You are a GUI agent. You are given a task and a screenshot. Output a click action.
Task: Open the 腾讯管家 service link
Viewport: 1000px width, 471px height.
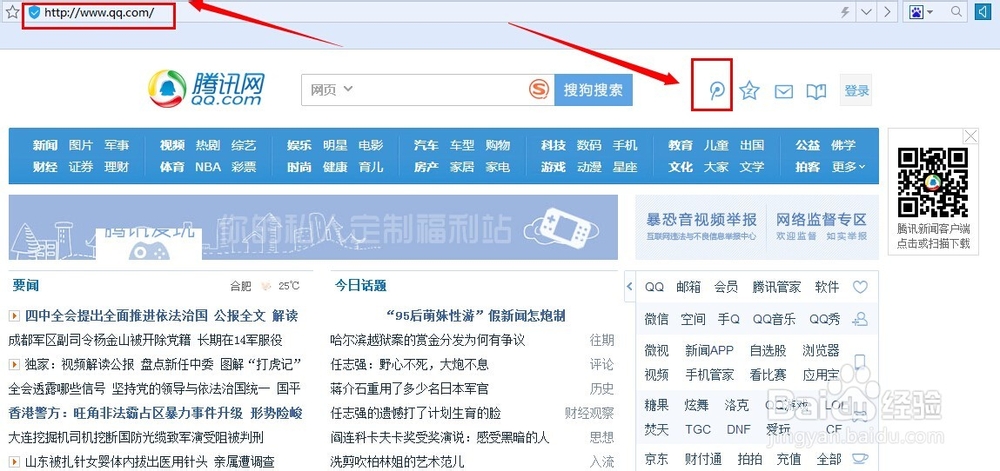pyautogui.click(x=776, y=287)
